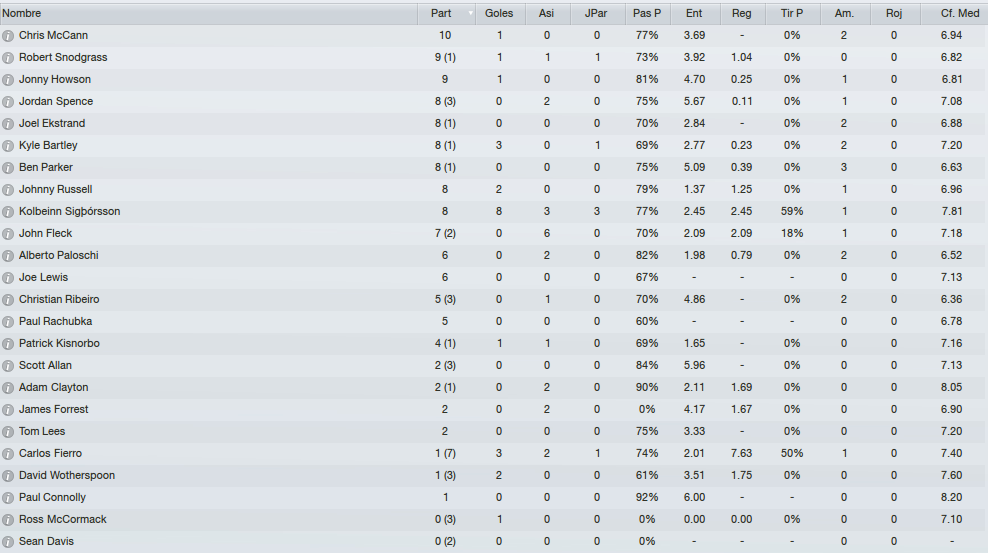
Task: Open info icon beside Chris McCann
Action: tap(8, 36)
